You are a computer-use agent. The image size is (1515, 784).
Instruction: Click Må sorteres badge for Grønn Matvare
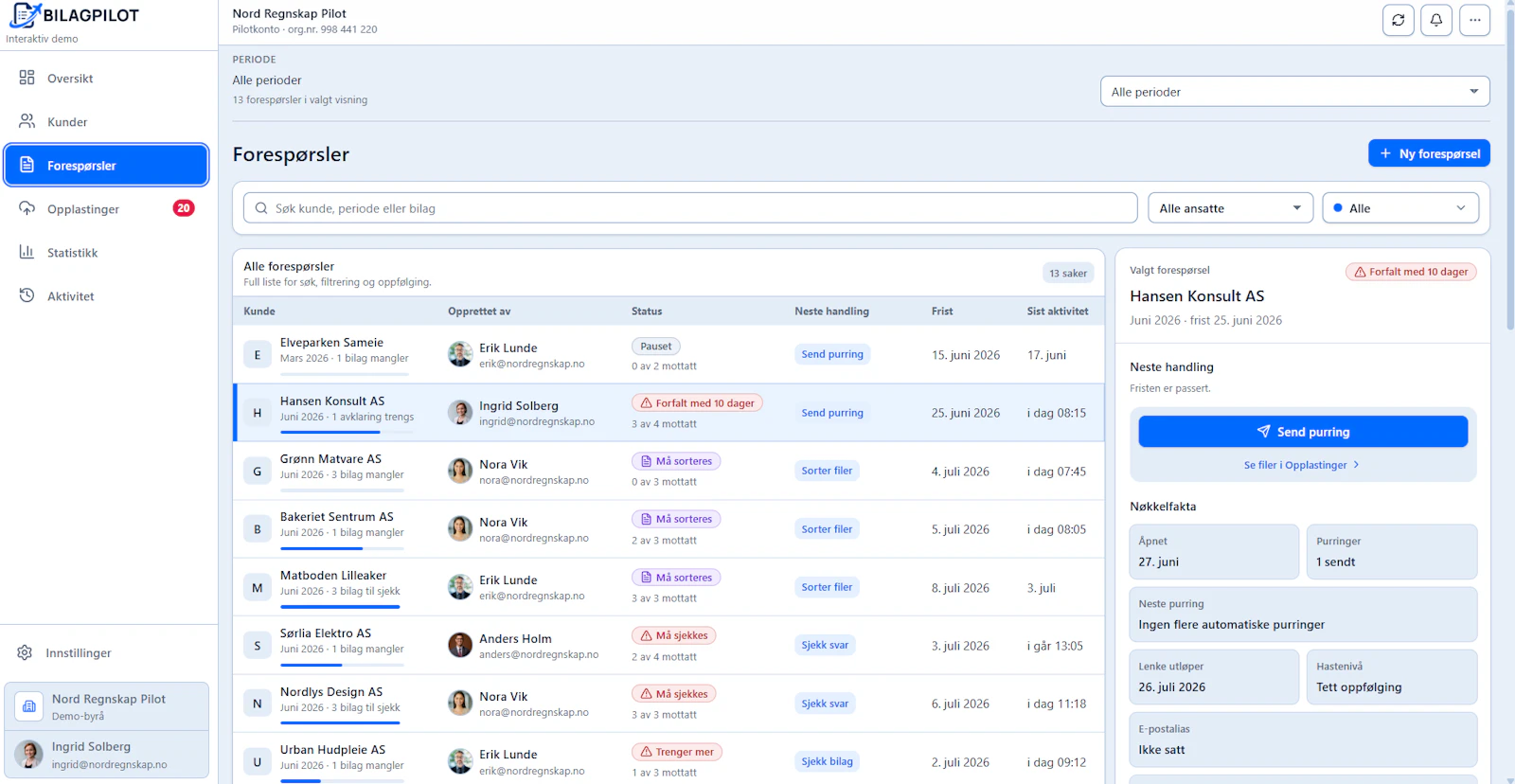676,461
